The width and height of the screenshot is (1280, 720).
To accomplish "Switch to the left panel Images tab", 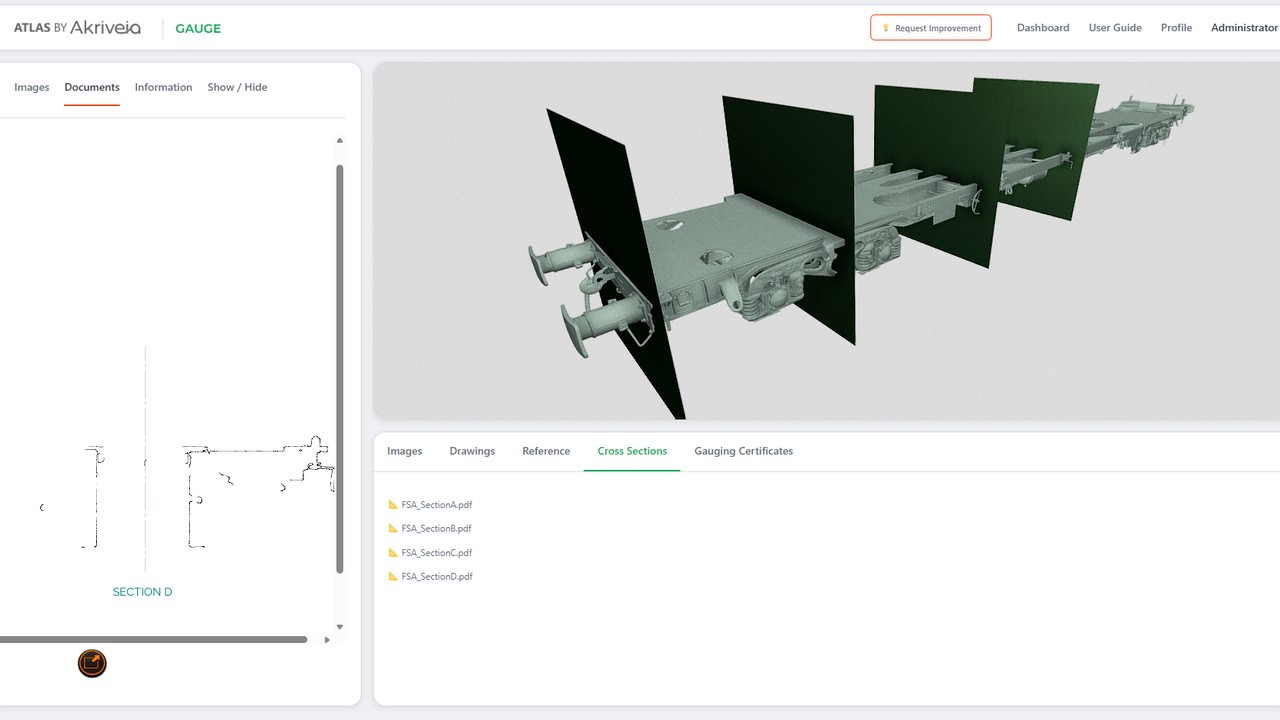I will tap(32, 87).
